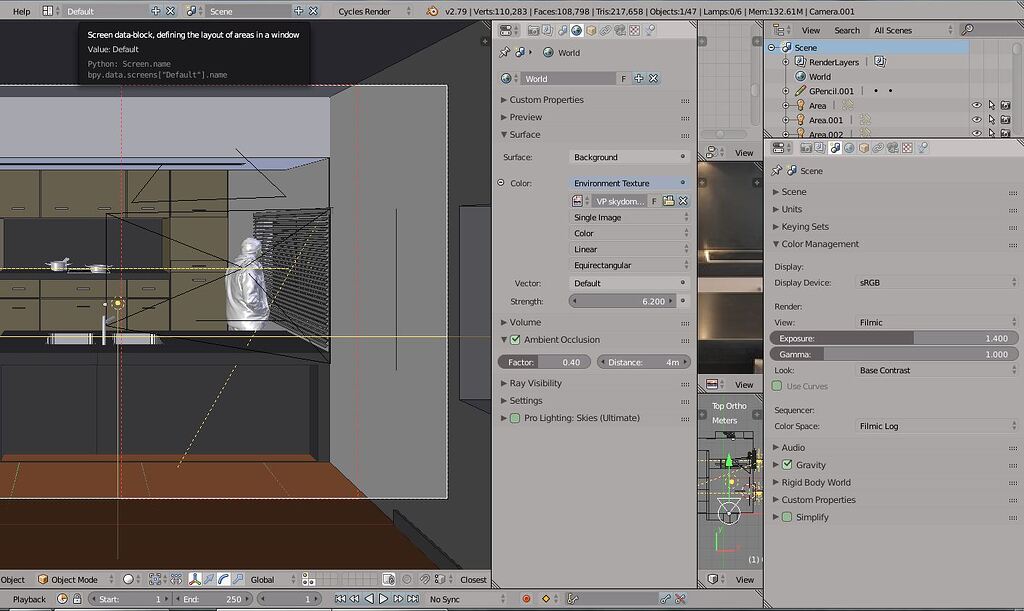Open Playback menu in timeline

pos(29,599)
